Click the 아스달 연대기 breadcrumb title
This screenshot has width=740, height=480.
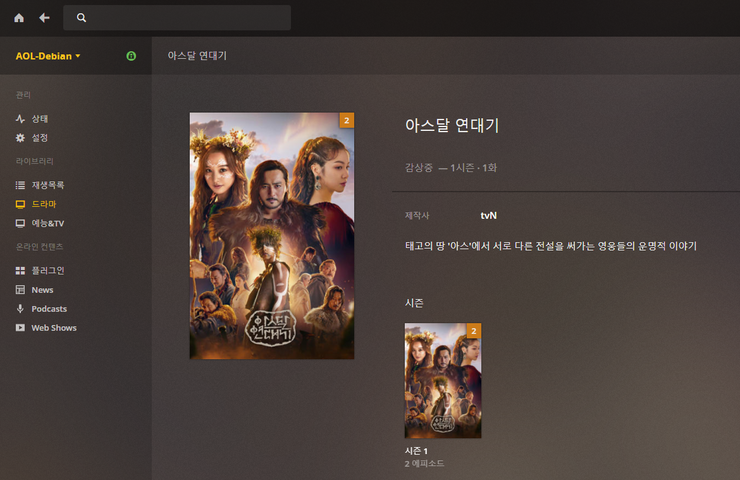coord(197,56)
